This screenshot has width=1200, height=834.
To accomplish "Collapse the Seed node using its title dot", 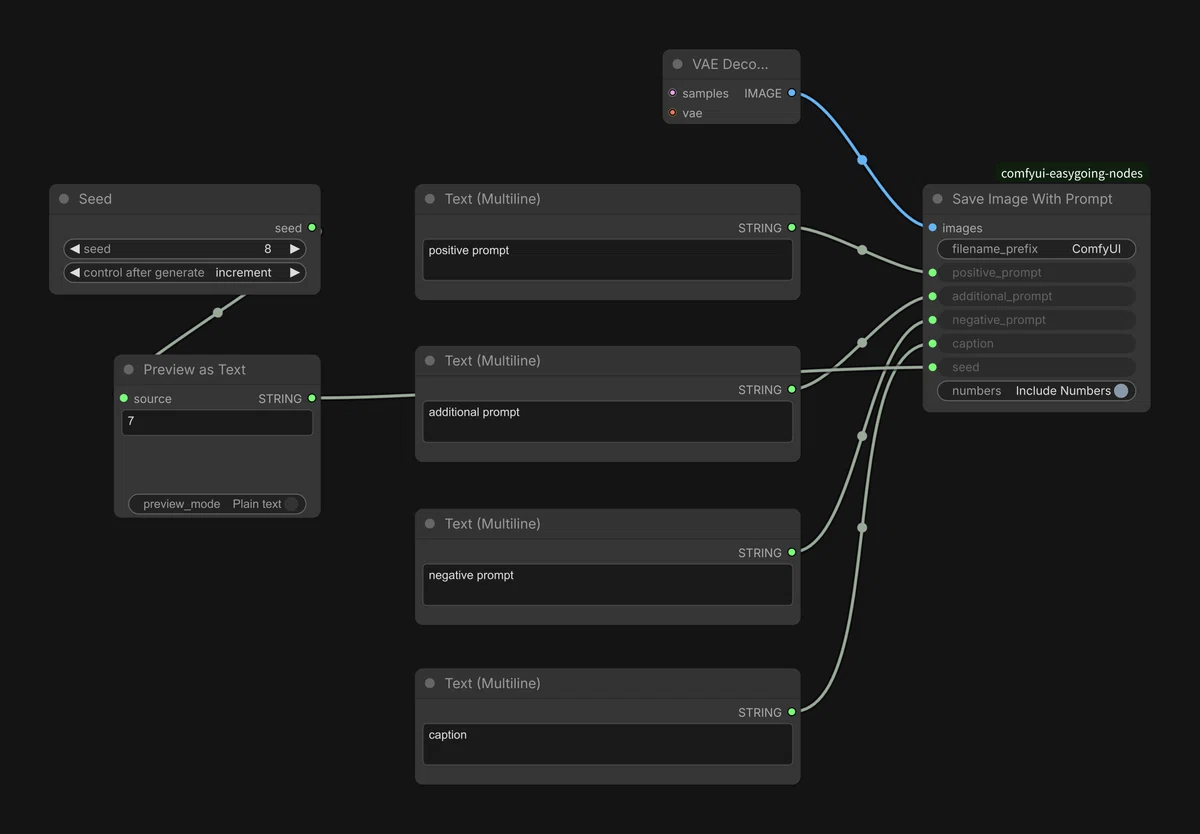I will point(64,199).
